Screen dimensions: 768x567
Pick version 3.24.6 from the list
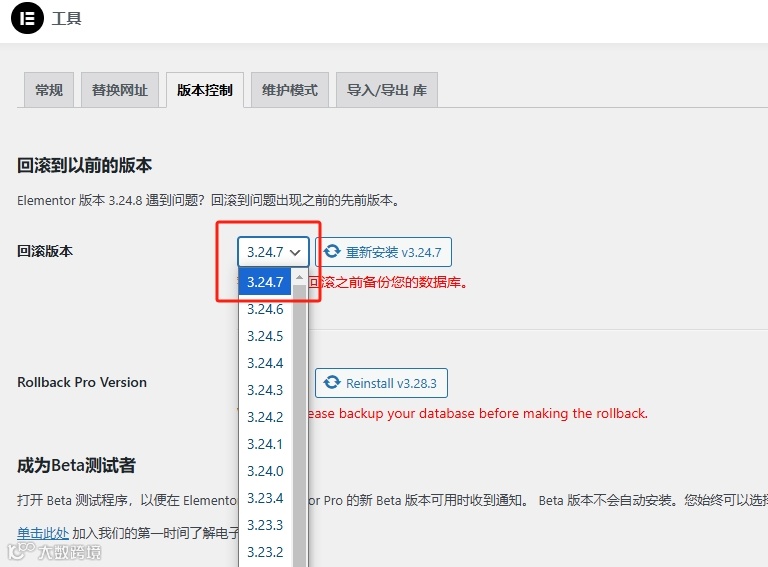pos(265,309)
